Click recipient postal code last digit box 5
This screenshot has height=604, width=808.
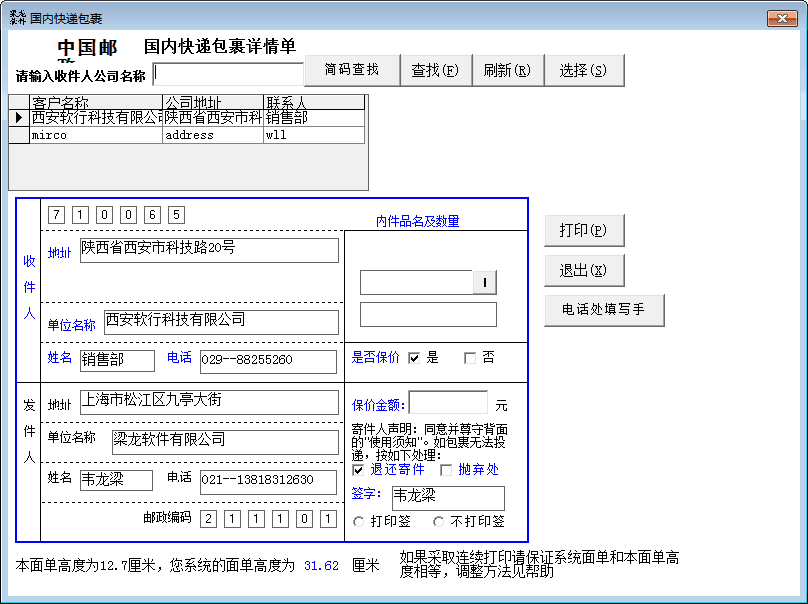tap(176, 215)
